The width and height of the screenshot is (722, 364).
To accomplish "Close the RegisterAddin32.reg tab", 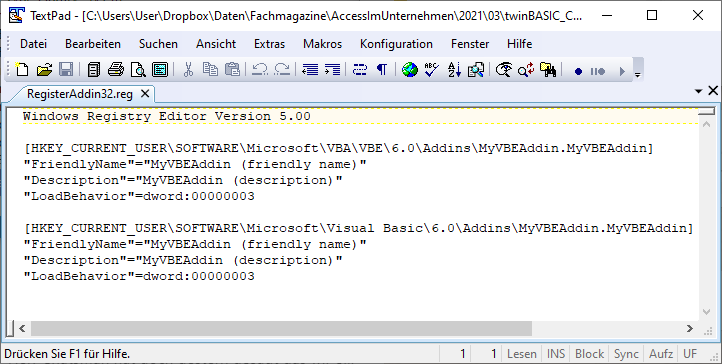I will (145, 94).
